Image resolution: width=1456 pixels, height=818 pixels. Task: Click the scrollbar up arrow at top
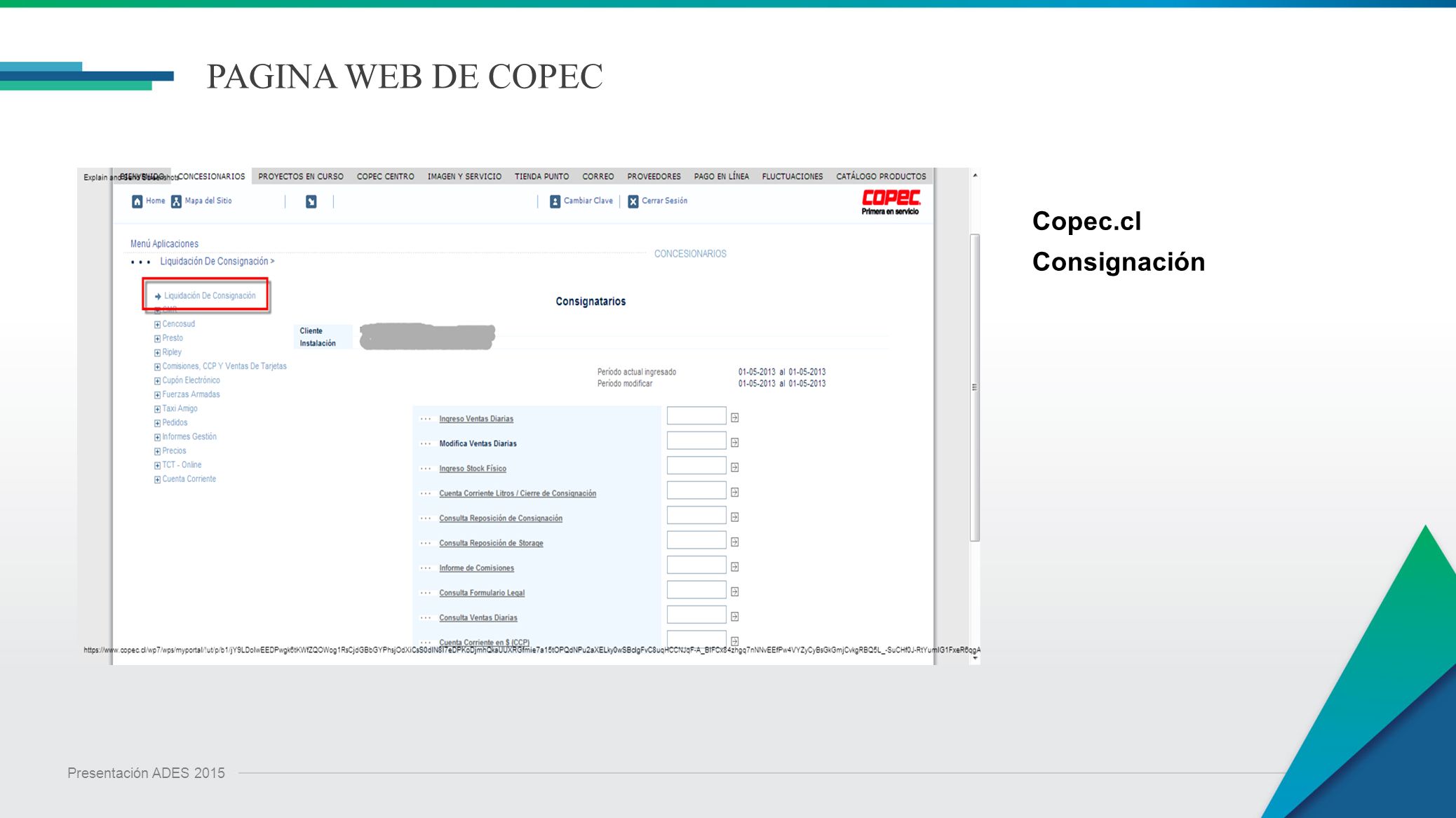coord(975,175)
